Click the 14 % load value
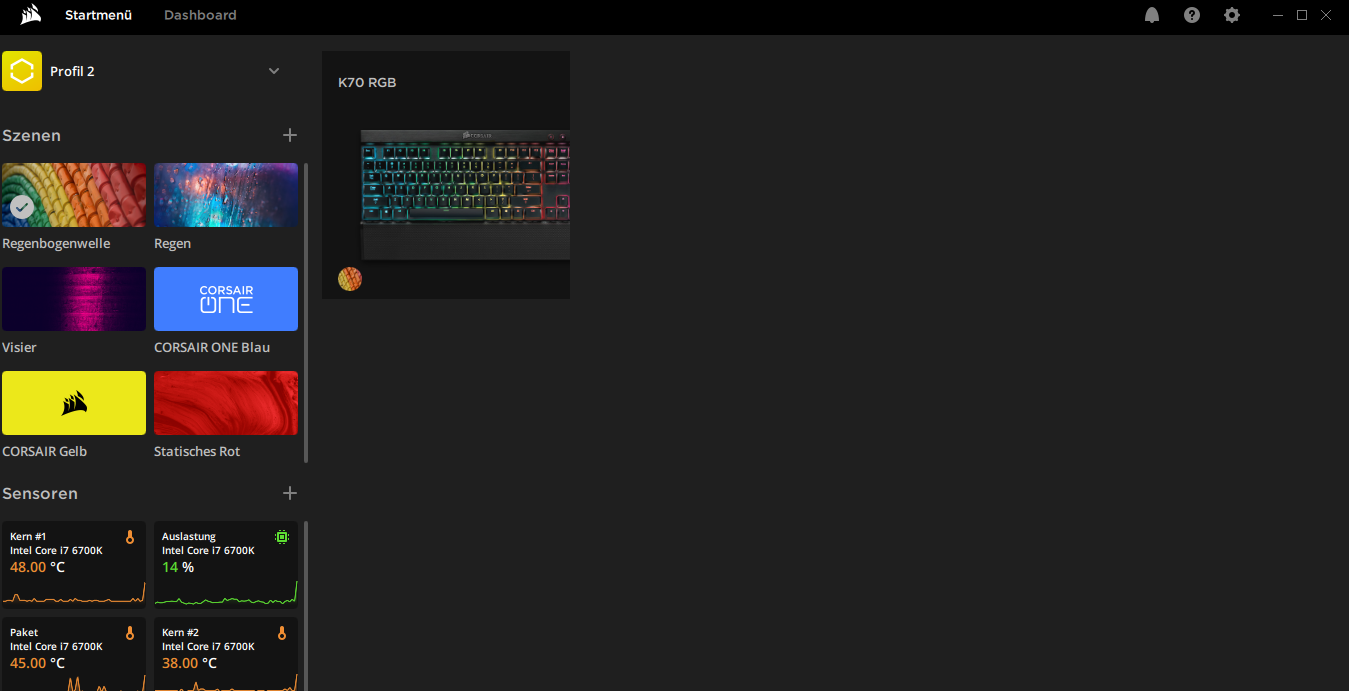1349x691 pixels. pyautogui.click(x=178, y=567)
